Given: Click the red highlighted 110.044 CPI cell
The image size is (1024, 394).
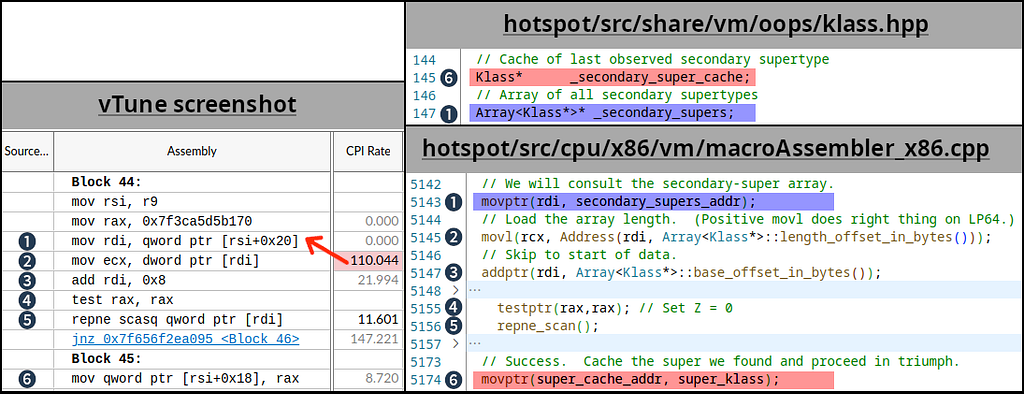Looking at the screenshot, I should [x=368, y=261].
